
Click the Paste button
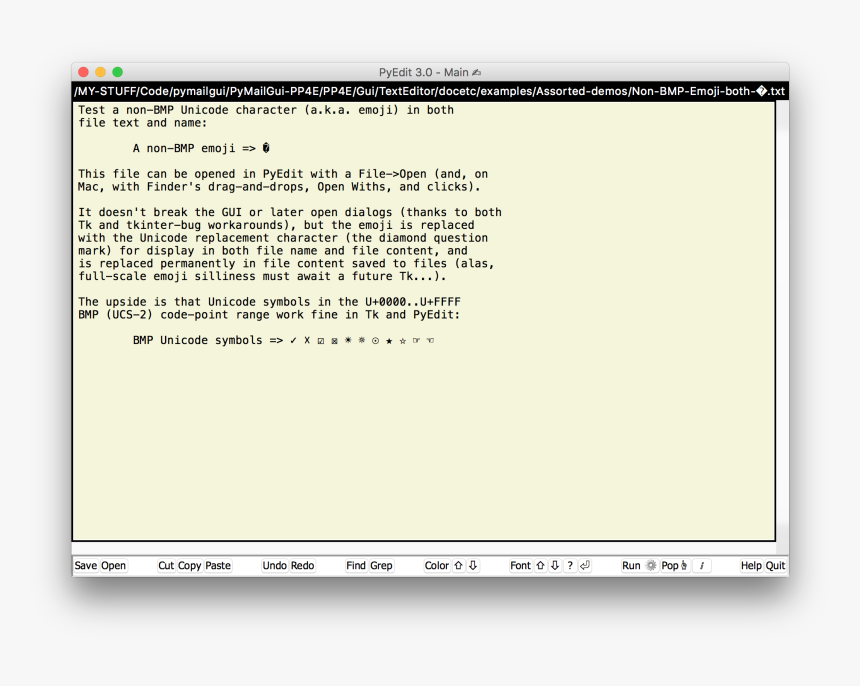click(218, 565)
